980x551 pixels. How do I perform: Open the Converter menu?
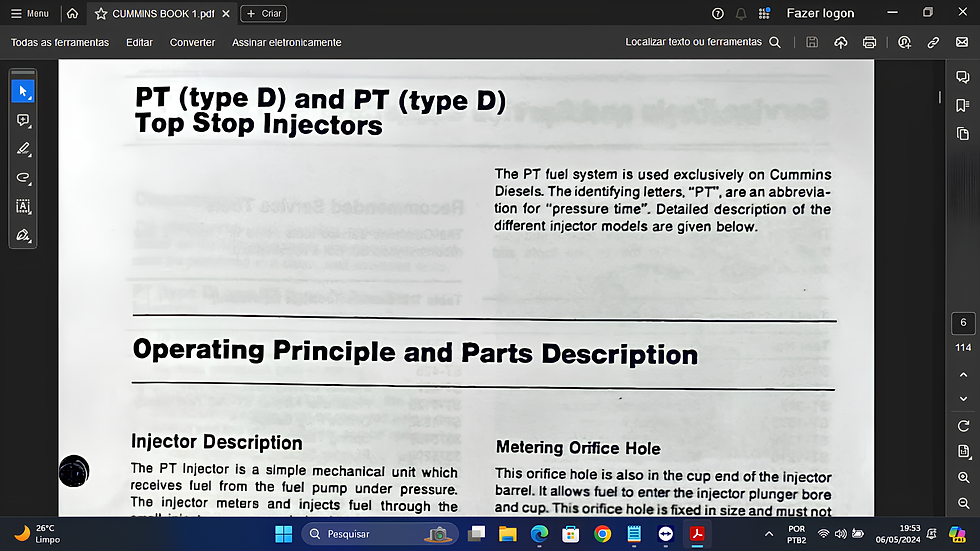[x=192, y=42]
